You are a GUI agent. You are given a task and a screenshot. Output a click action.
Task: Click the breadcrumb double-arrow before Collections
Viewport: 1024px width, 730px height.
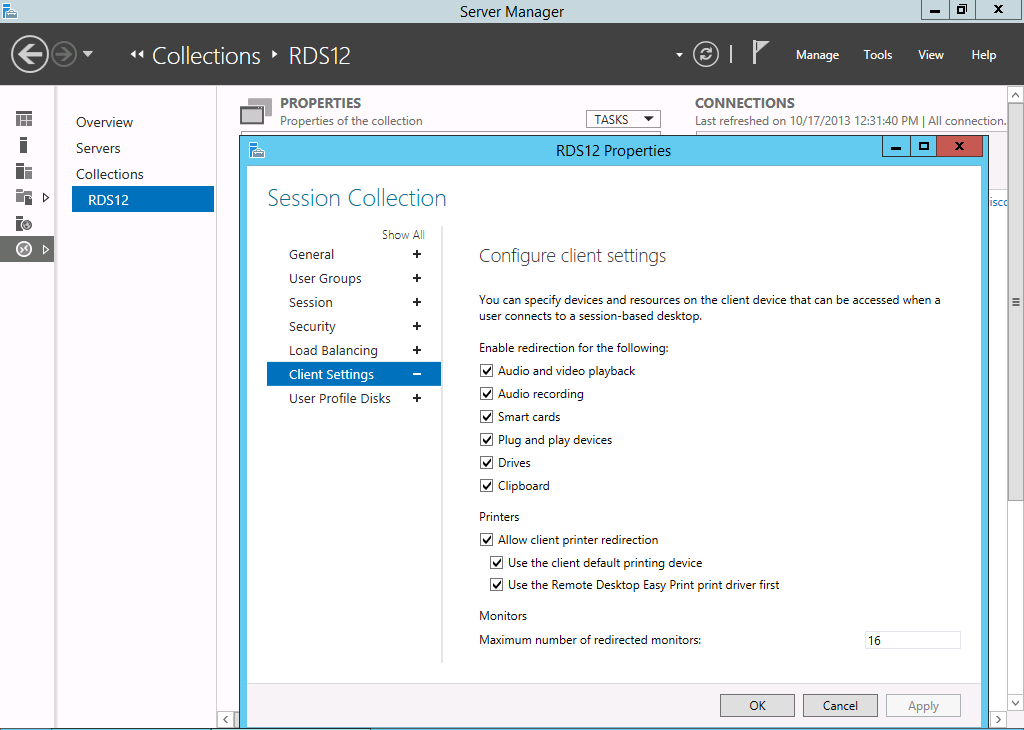(x=136, y=55)
